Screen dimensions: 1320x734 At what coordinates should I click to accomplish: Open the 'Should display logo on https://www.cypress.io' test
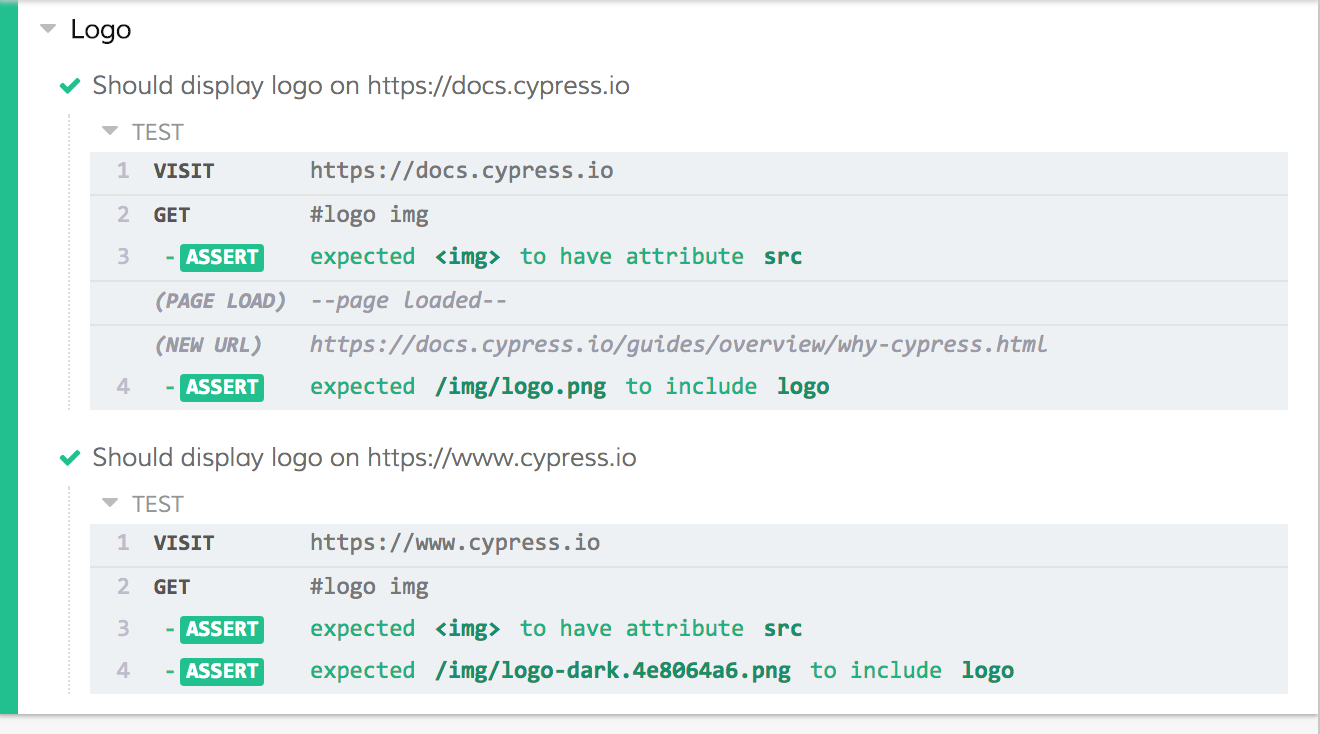(364, 458)
